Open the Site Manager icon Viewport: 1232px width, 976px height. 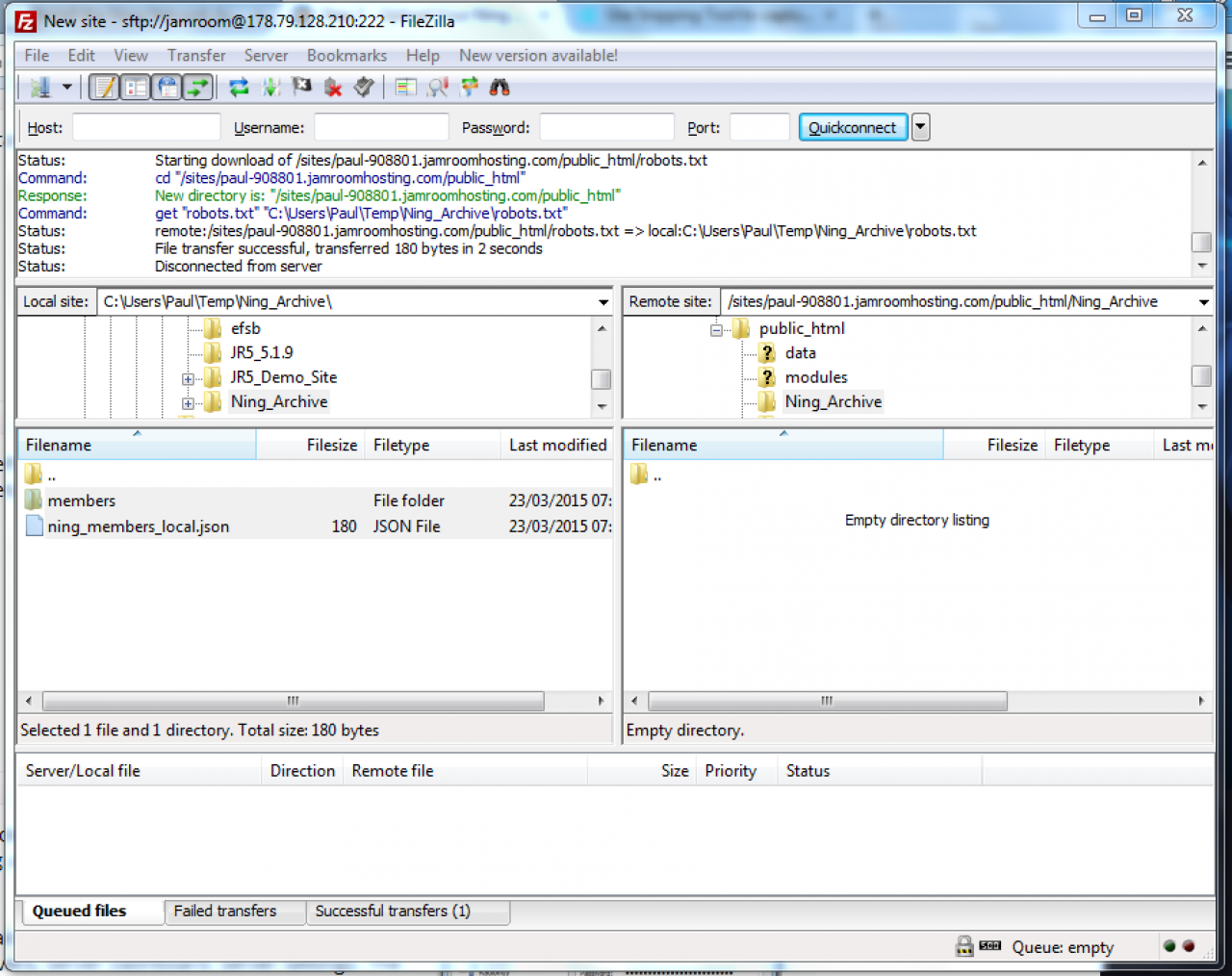click(x=39, y=88)
